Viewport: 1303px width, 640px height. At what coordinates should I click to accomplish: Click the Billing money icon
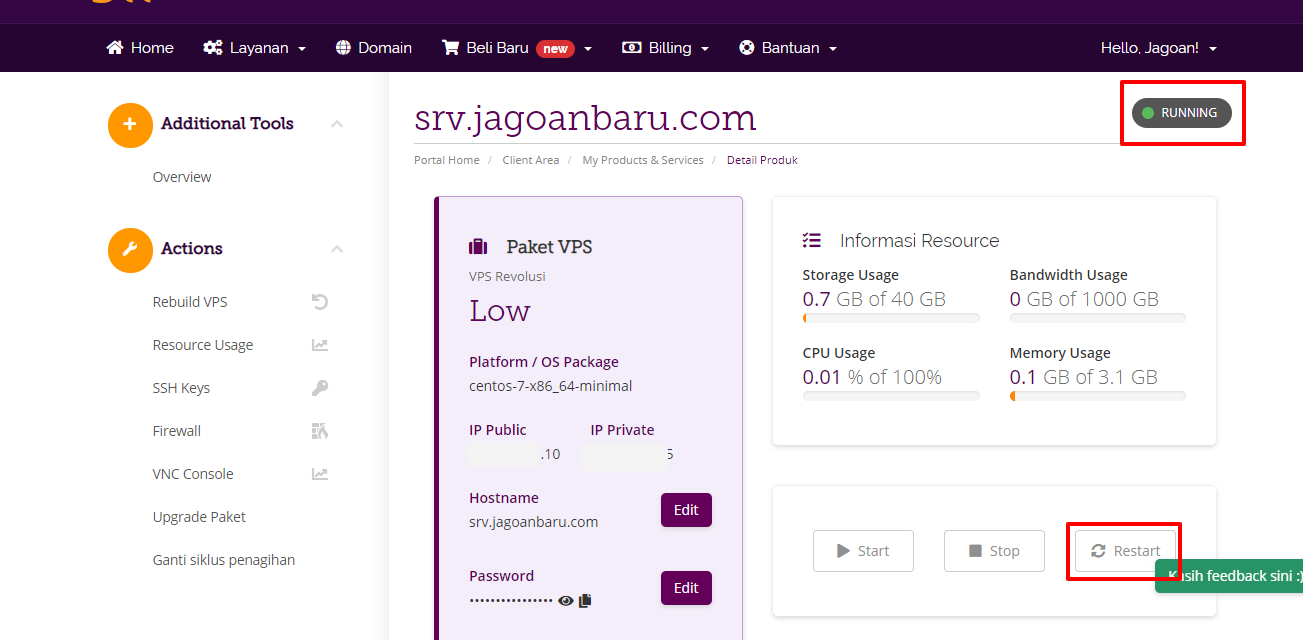(x=631, y=48)
